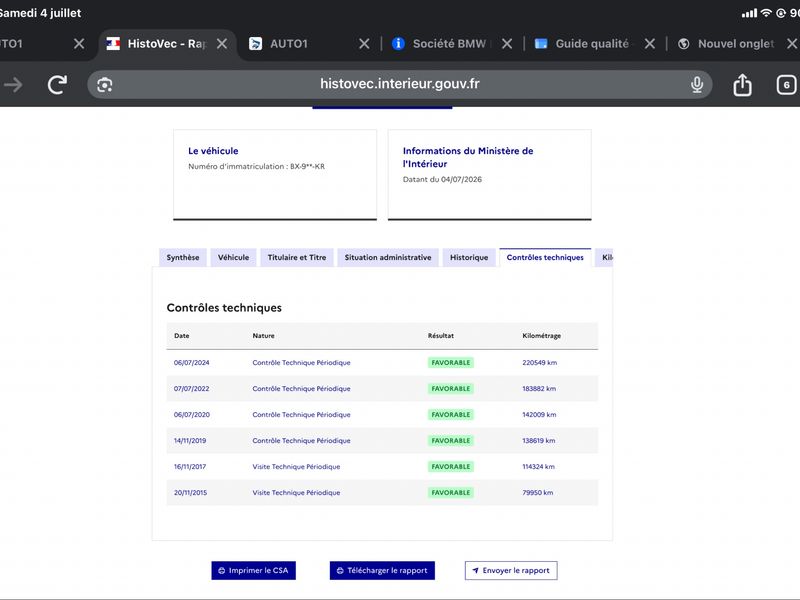Viewport: 800px width, 600px height.
Task: Click the Samedi 4 juillet date in status bar
Action: click(40, 13)
